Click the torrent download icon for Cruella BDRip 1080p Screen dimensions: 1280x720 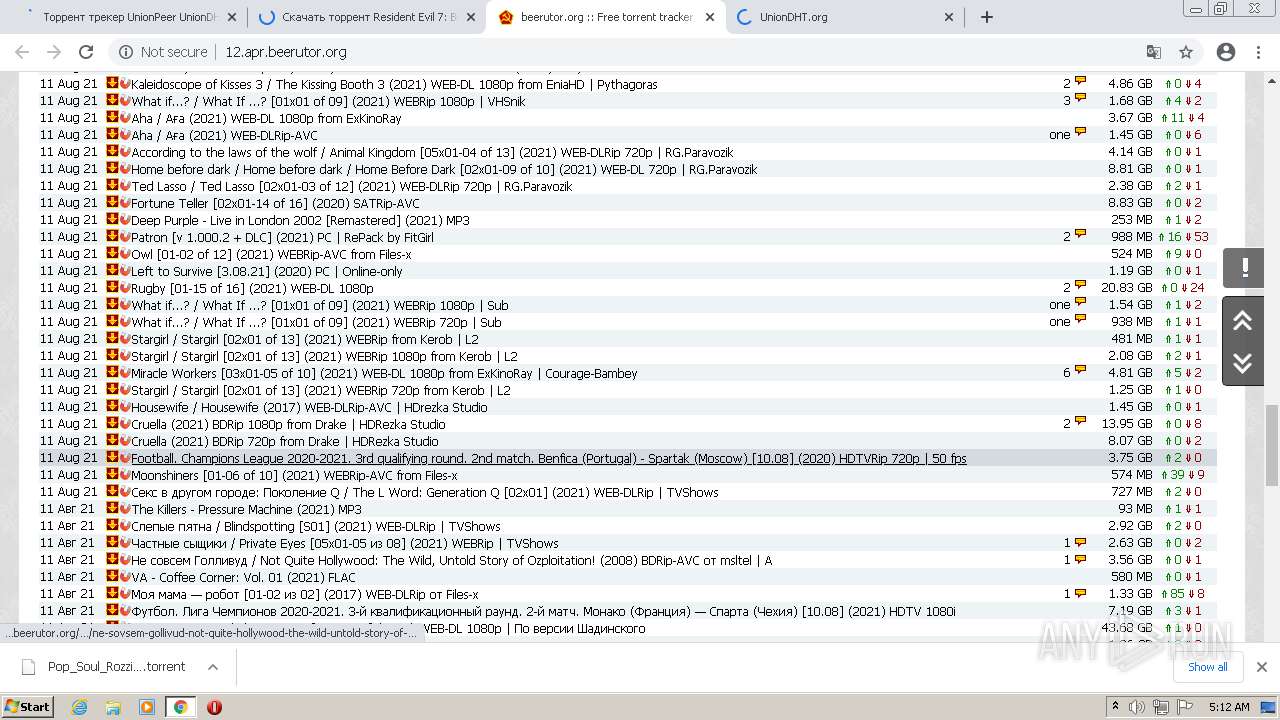(x=112, y=424)
